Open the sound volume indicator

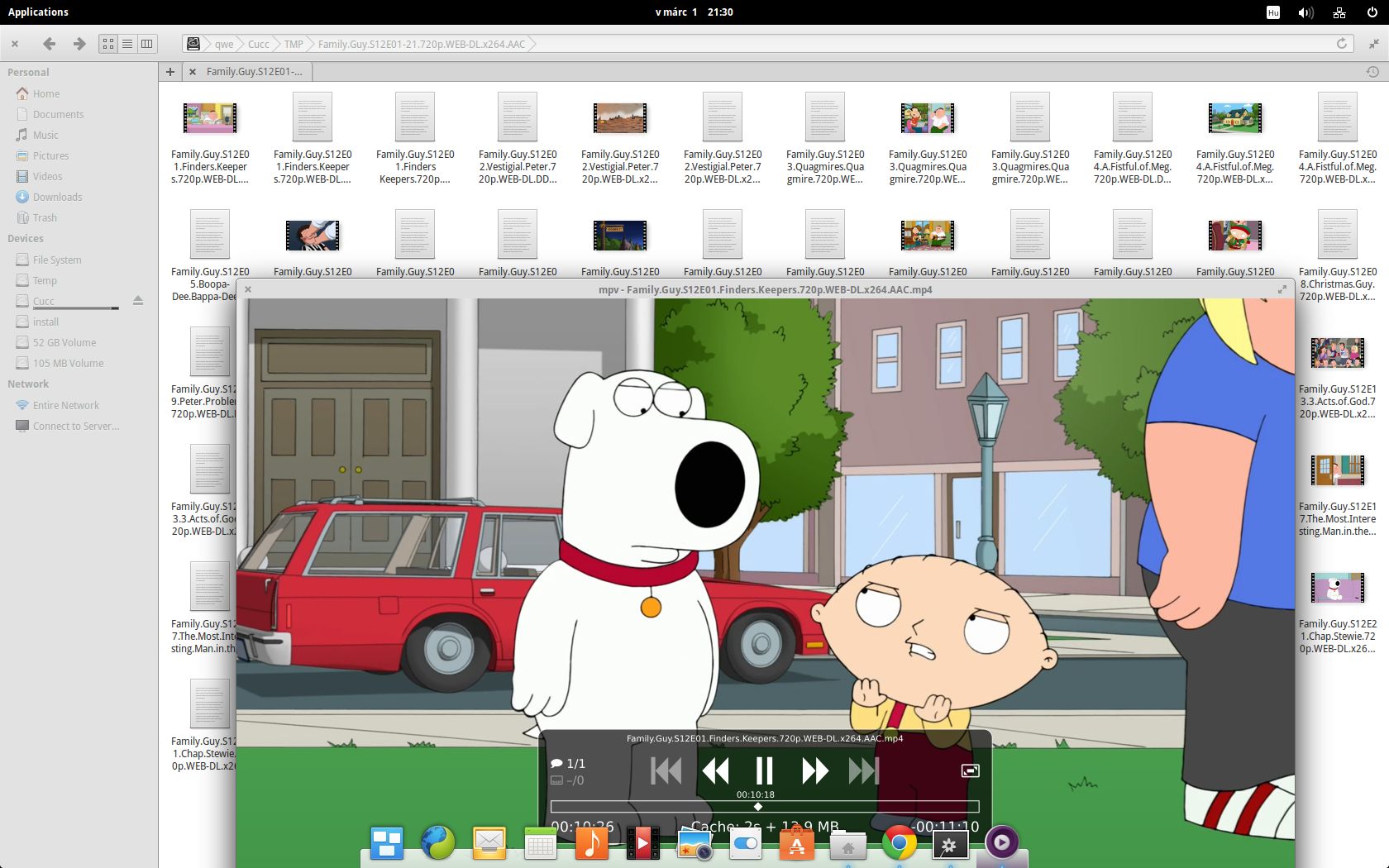coord(1306,12)
